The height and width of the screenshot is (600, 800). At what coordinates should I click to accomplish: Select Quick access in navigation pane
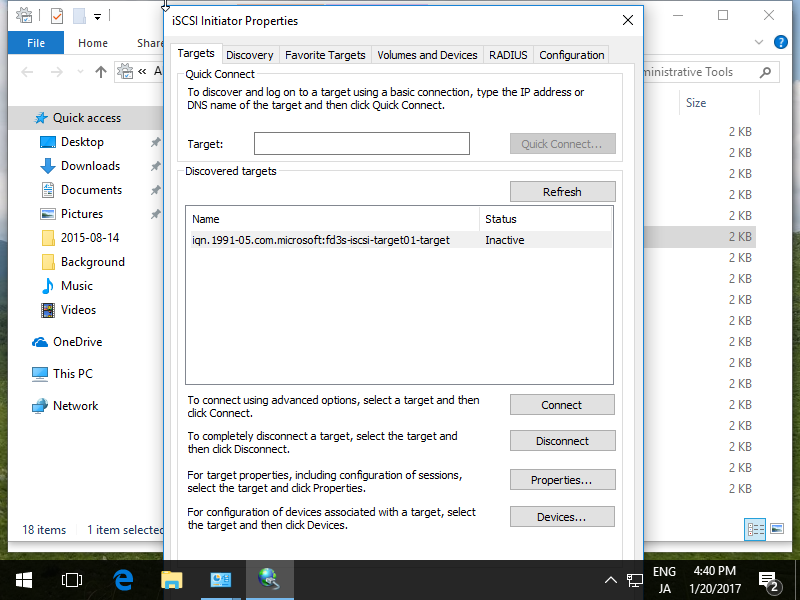pos(86,118)
